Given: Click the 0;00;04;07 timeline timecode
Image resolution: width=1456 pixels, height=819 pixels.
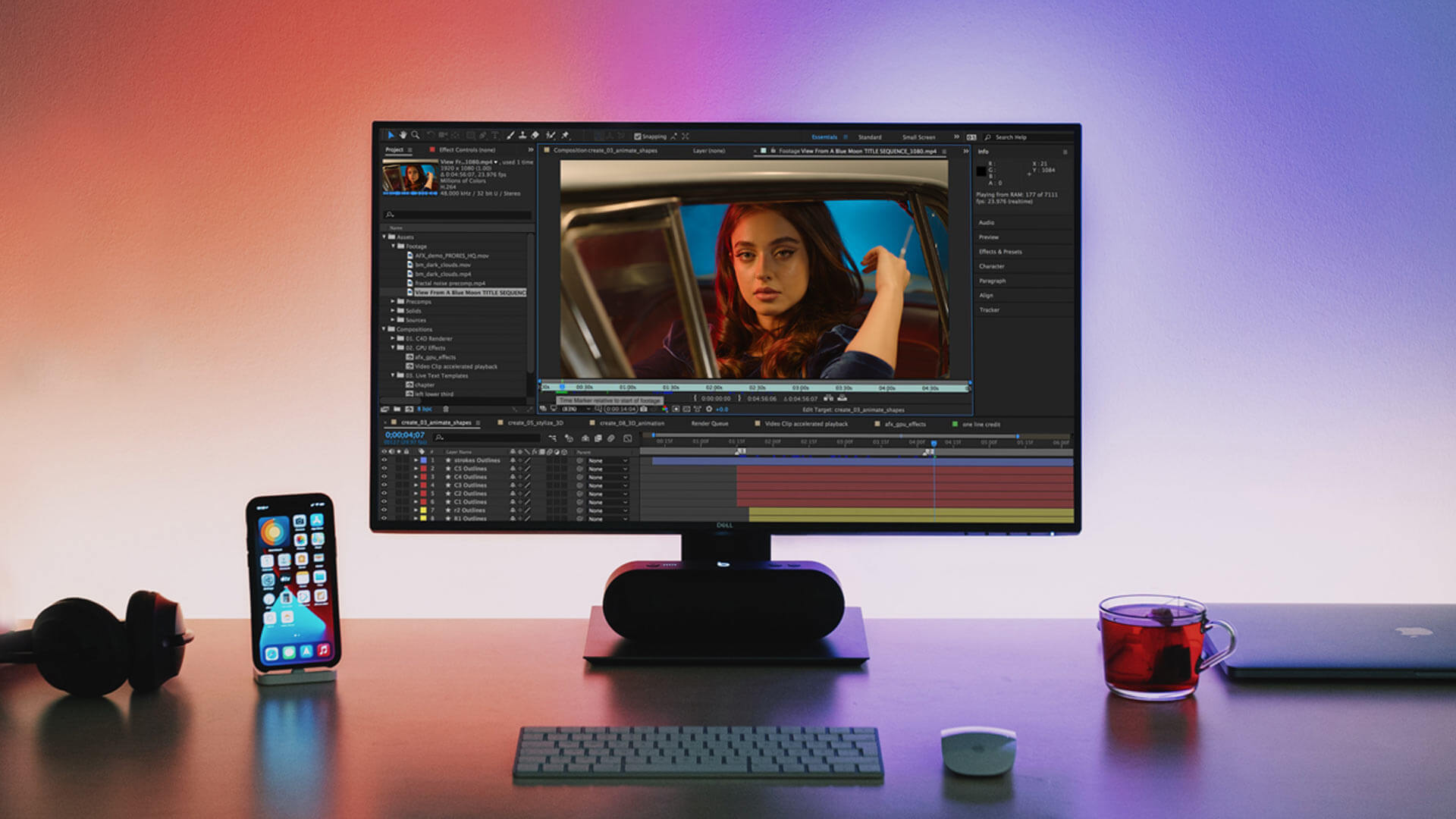Looking at the screenshot, I should 405,435.
